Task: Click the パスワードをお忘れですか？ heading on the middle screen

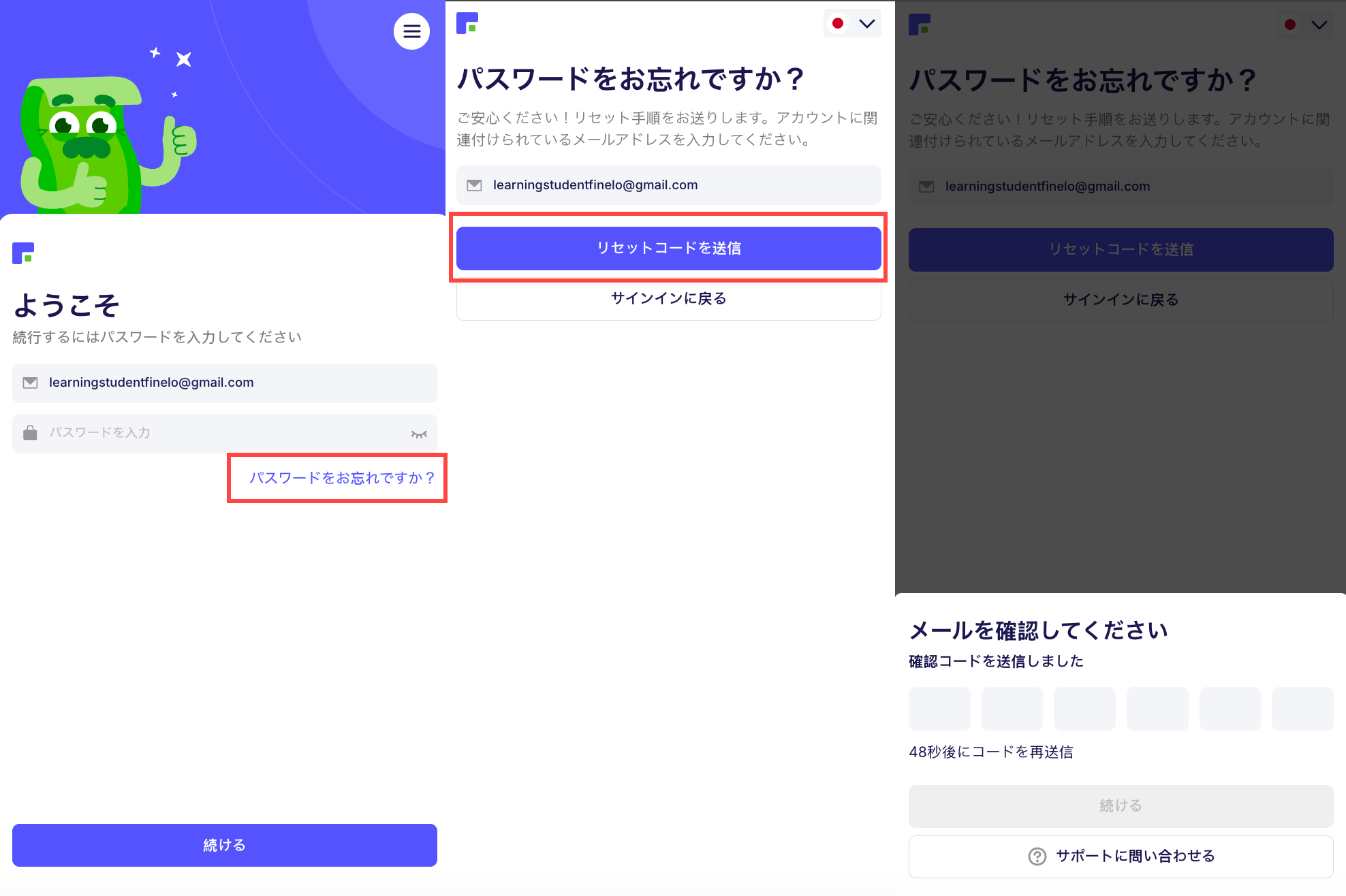Action: [x=630, y=79]
